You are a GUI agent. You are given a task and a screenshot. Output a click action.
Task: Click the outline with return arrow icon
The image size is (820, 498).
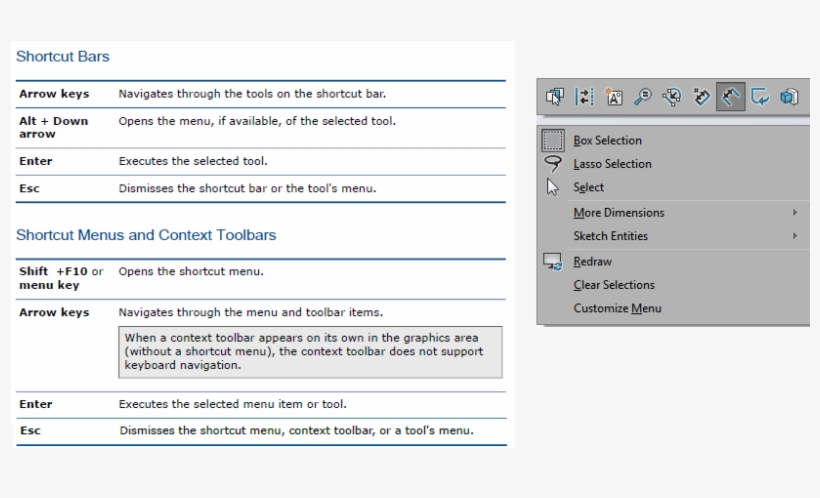tap(760, 97)
